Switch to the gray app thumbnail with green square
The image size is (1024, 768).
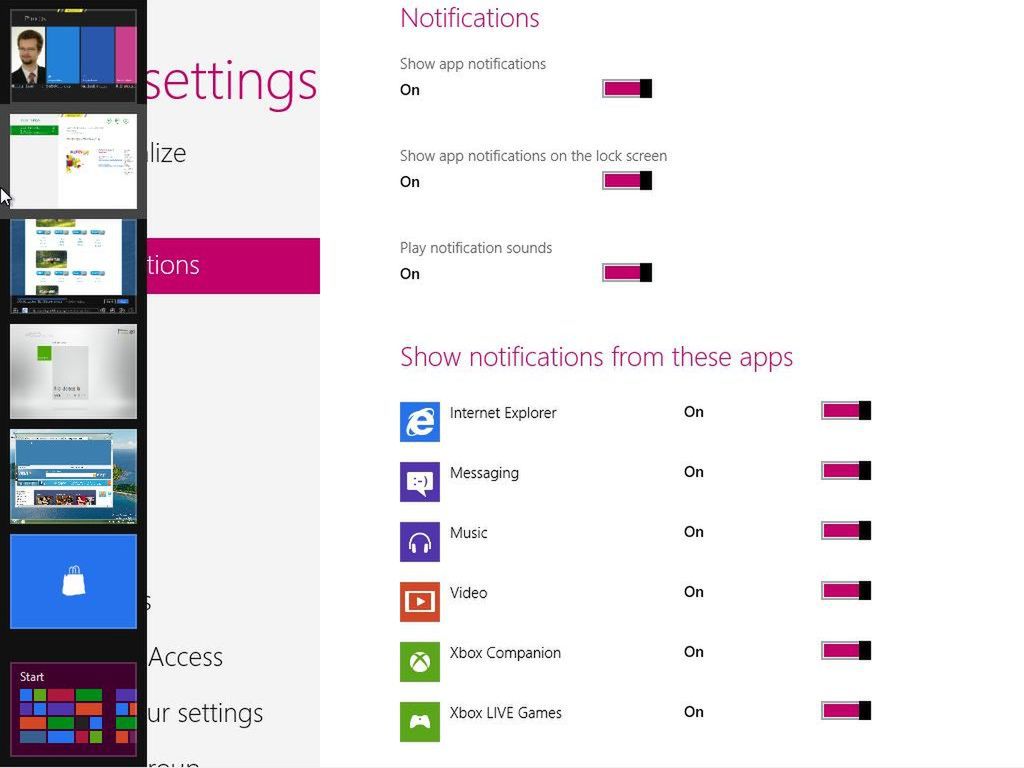(73, 372)
